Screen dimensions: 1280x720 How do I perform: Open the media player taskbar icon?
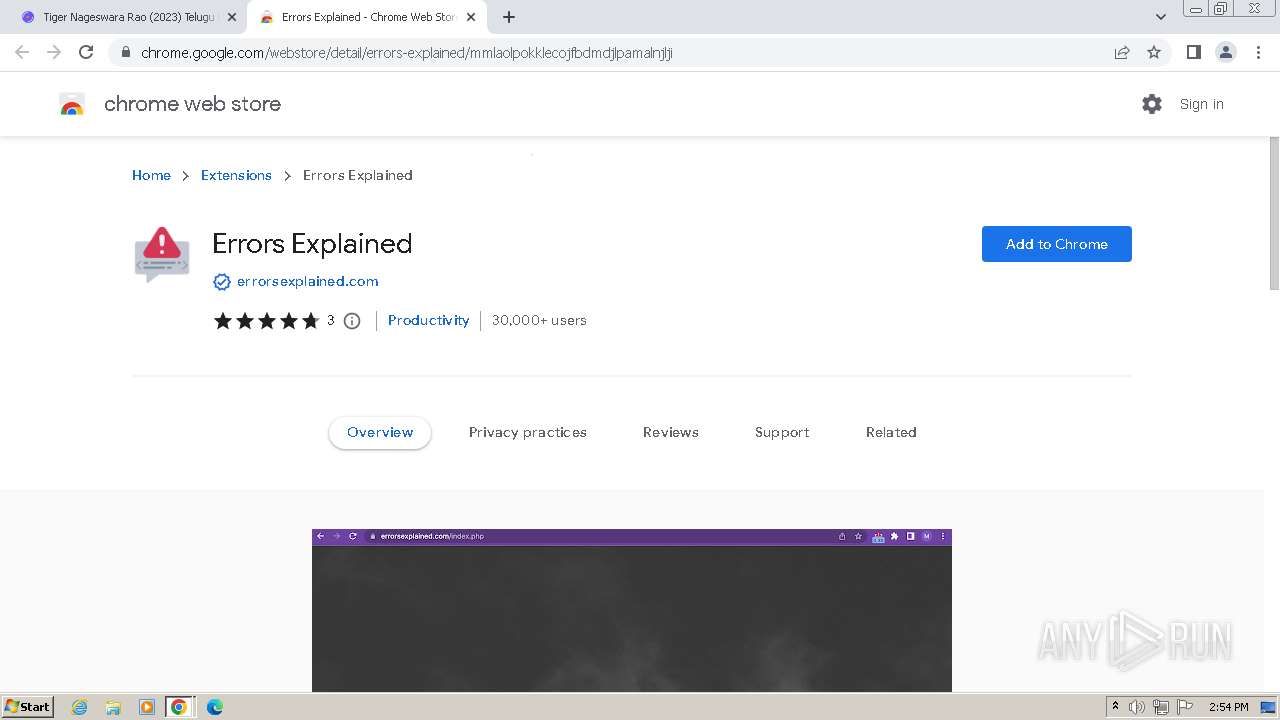pos(147,707)
